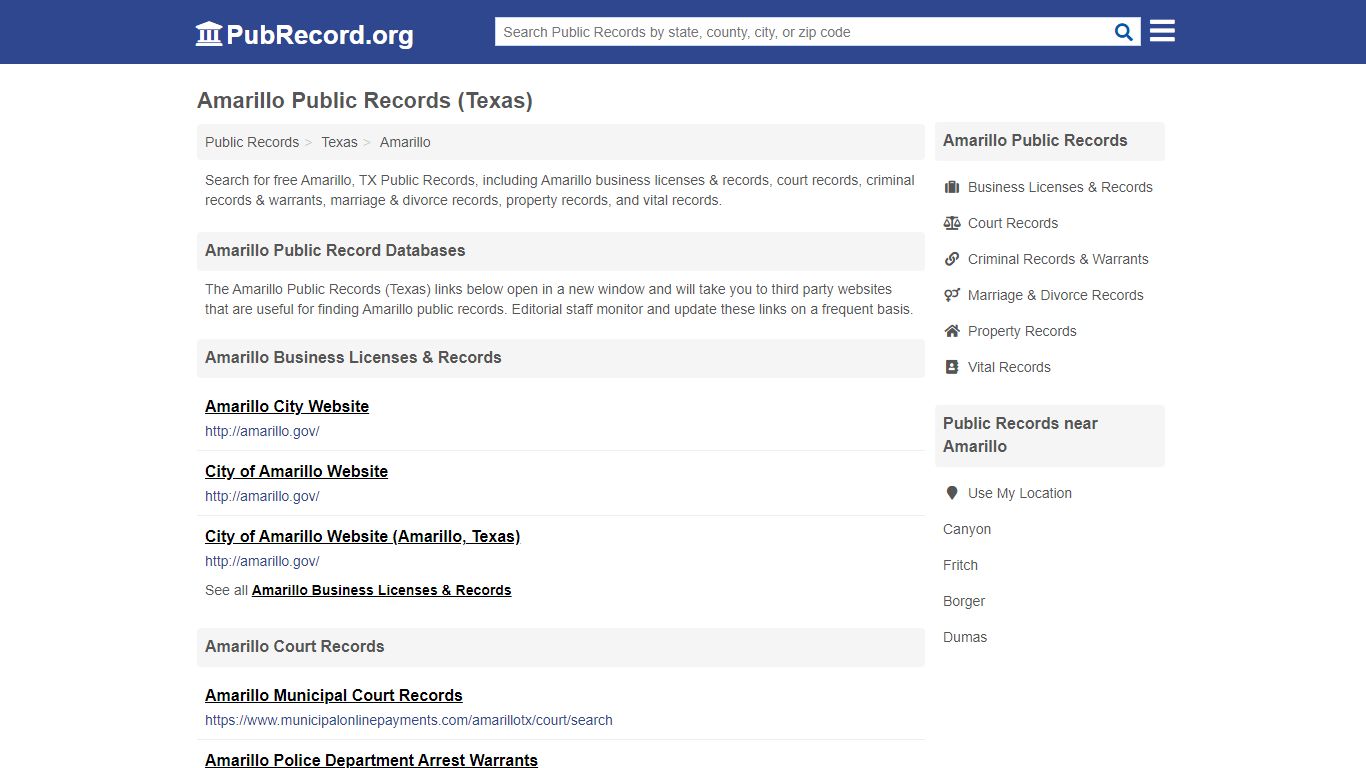This screenshot has width=1366, height=768.
Task: Click the house icon for Property Records
Action: (952, 331)
